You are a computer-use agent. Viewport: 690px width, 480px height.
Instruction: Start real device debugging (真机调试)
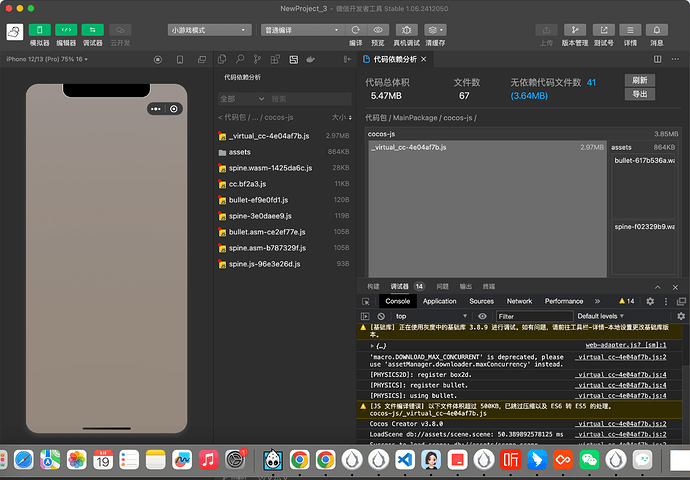pyautogui.click(x=407, y=30)
